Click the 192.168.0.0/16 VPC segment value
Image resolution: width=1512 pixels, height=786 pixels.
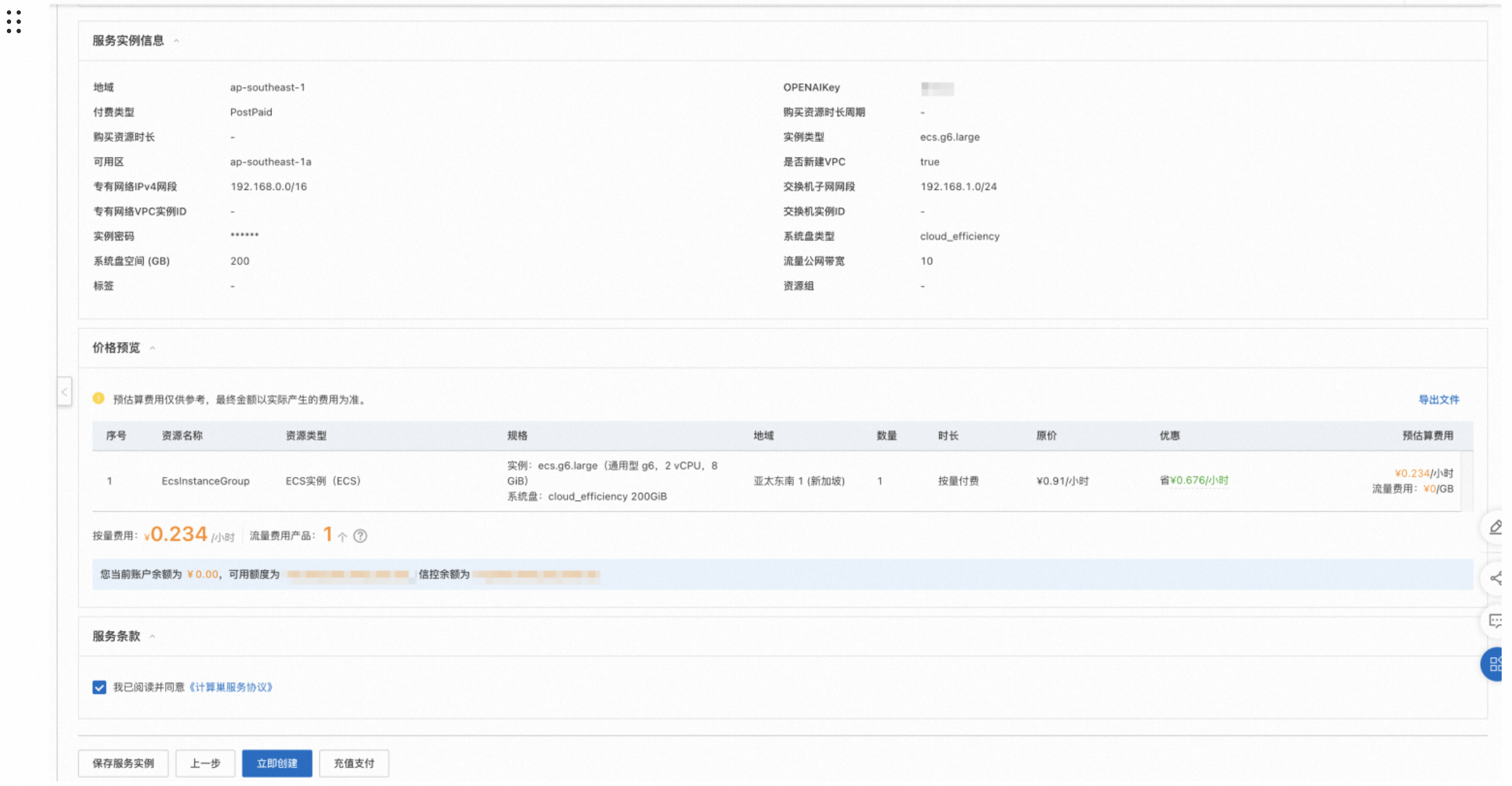[268, 187]
